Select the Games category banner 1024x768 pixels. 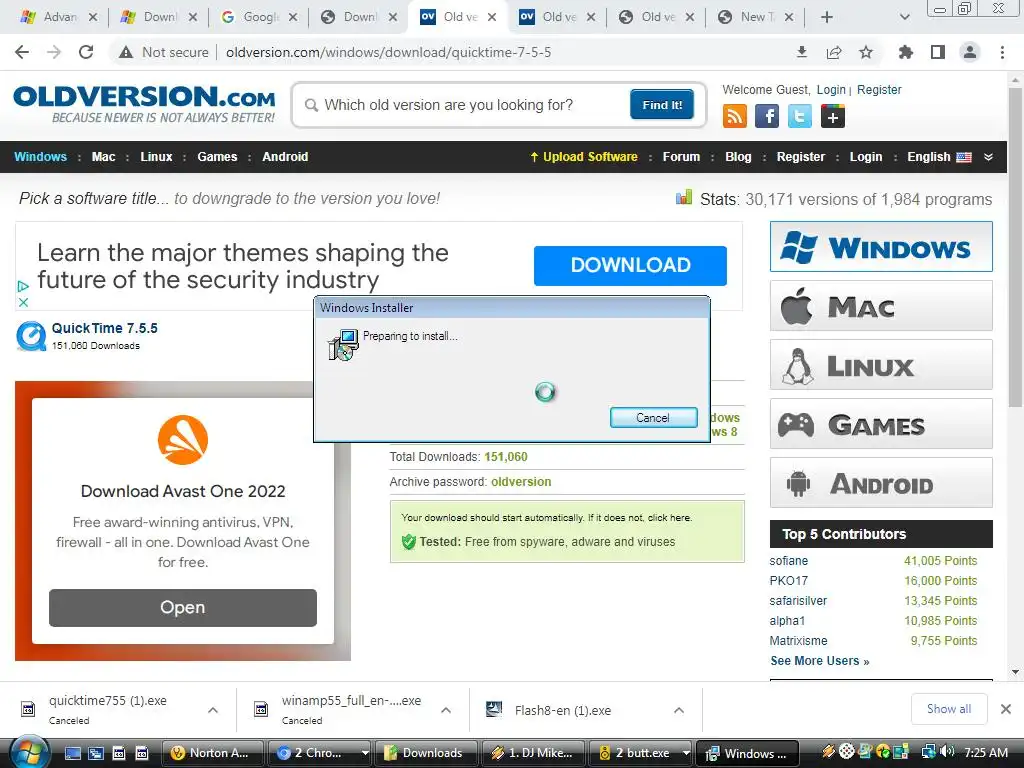point(881,424)
